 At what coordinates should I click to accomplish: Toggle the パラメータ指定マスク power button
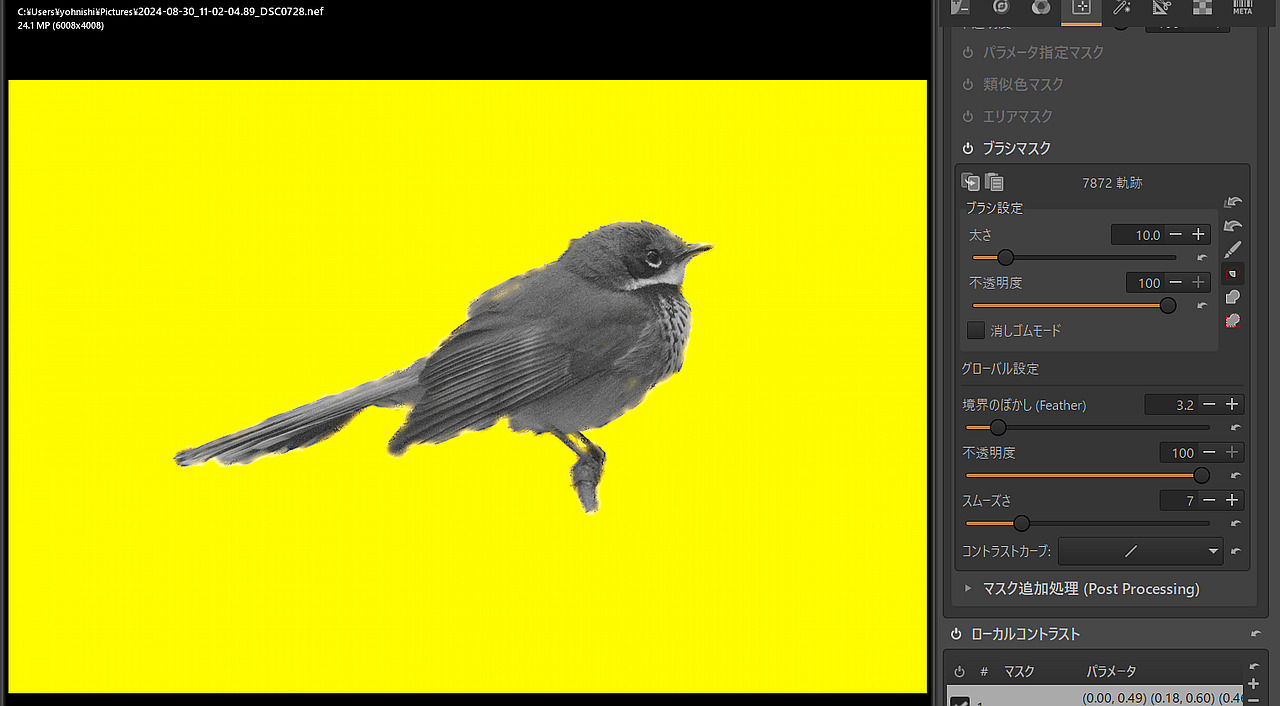tap(968, 52)
